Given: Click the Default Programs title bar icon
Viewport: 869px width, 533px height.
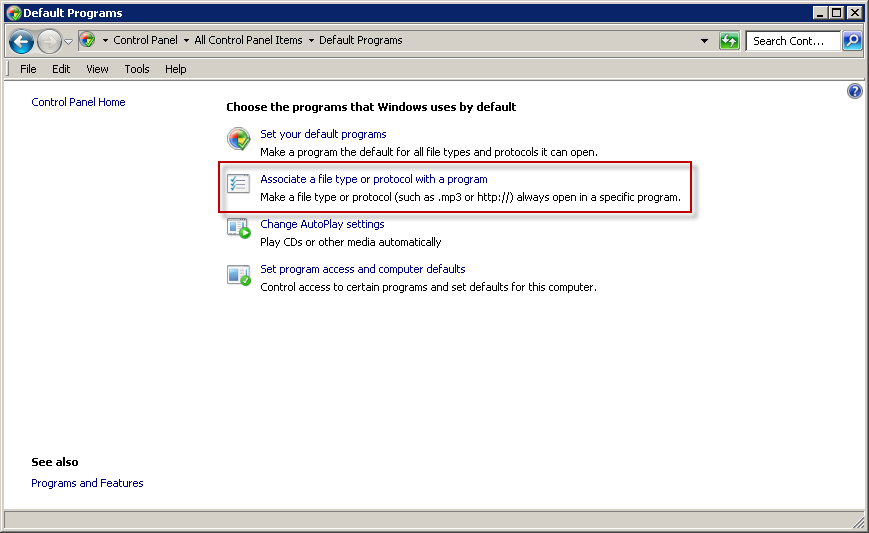Looking at the screenshot, I should click(x=13, y=13).
